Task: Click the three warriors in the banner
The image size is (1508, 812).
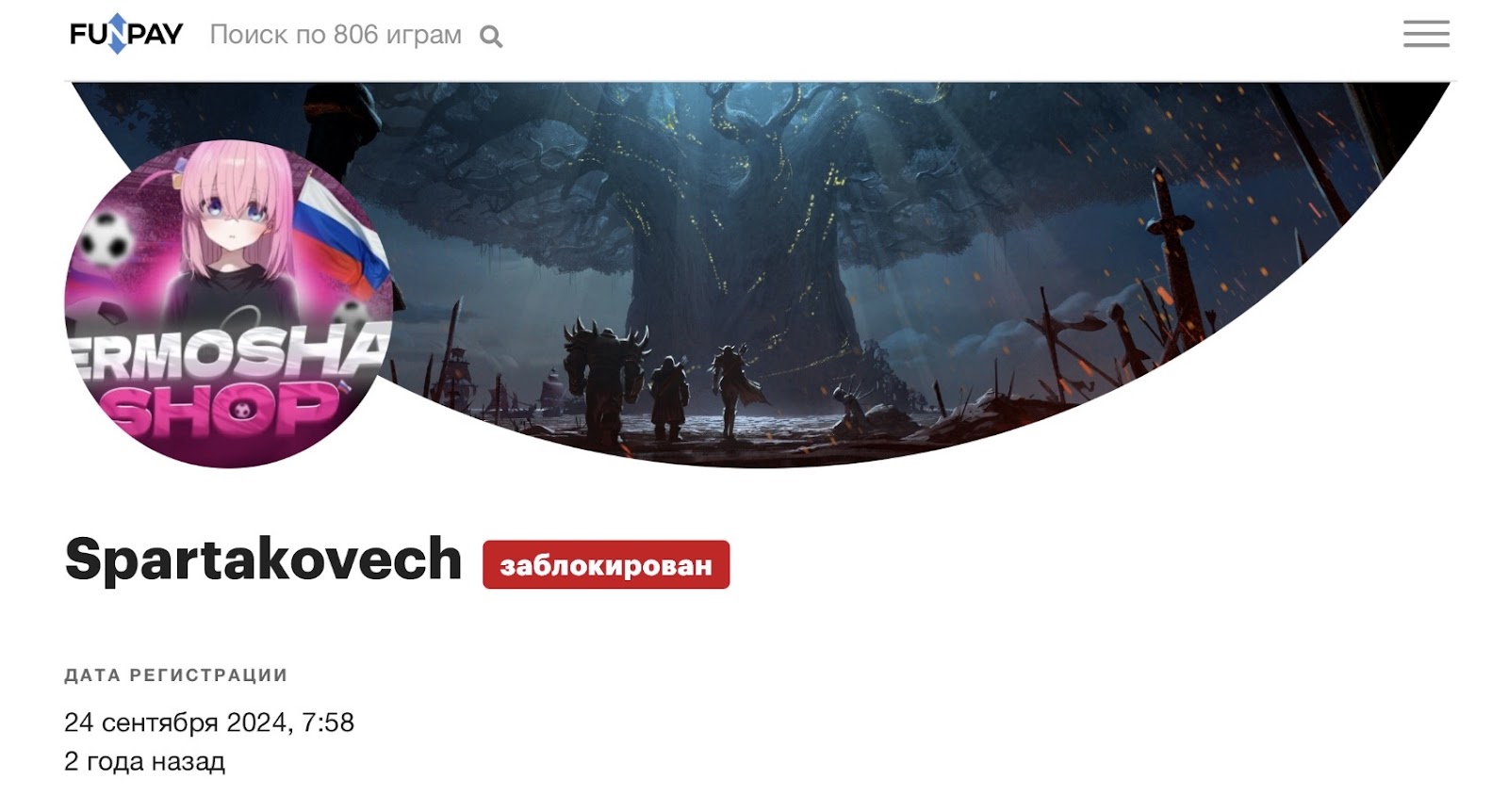Action: point(660,382)
